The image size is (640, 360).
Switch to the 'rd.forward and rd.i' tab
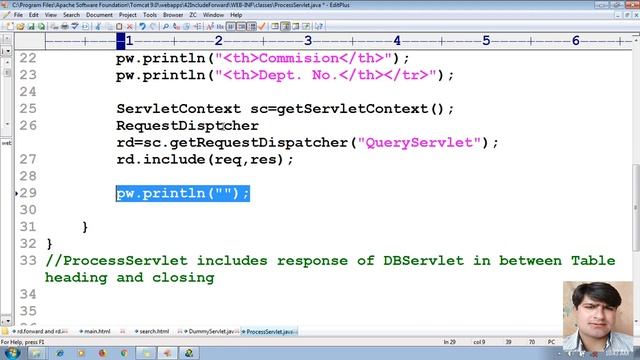point(40,331)
